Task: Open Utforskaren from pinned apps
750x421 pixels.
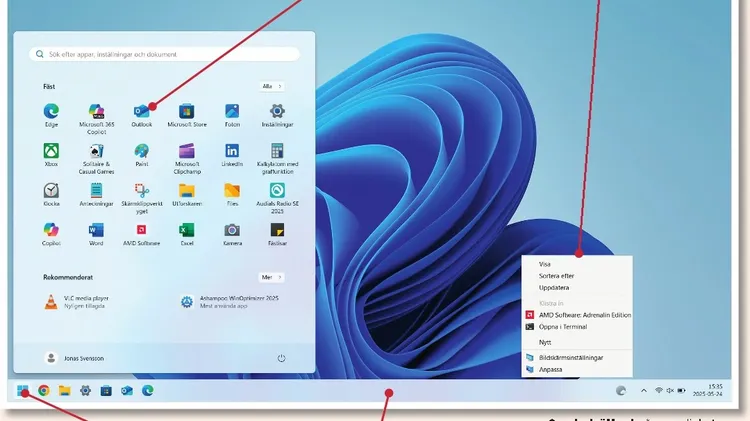Action: tap(187, 194)
